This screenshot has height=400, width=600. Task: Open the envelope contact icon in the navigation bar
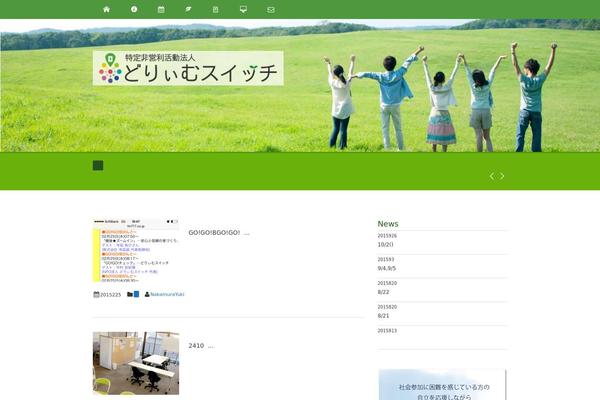[271, 10]
